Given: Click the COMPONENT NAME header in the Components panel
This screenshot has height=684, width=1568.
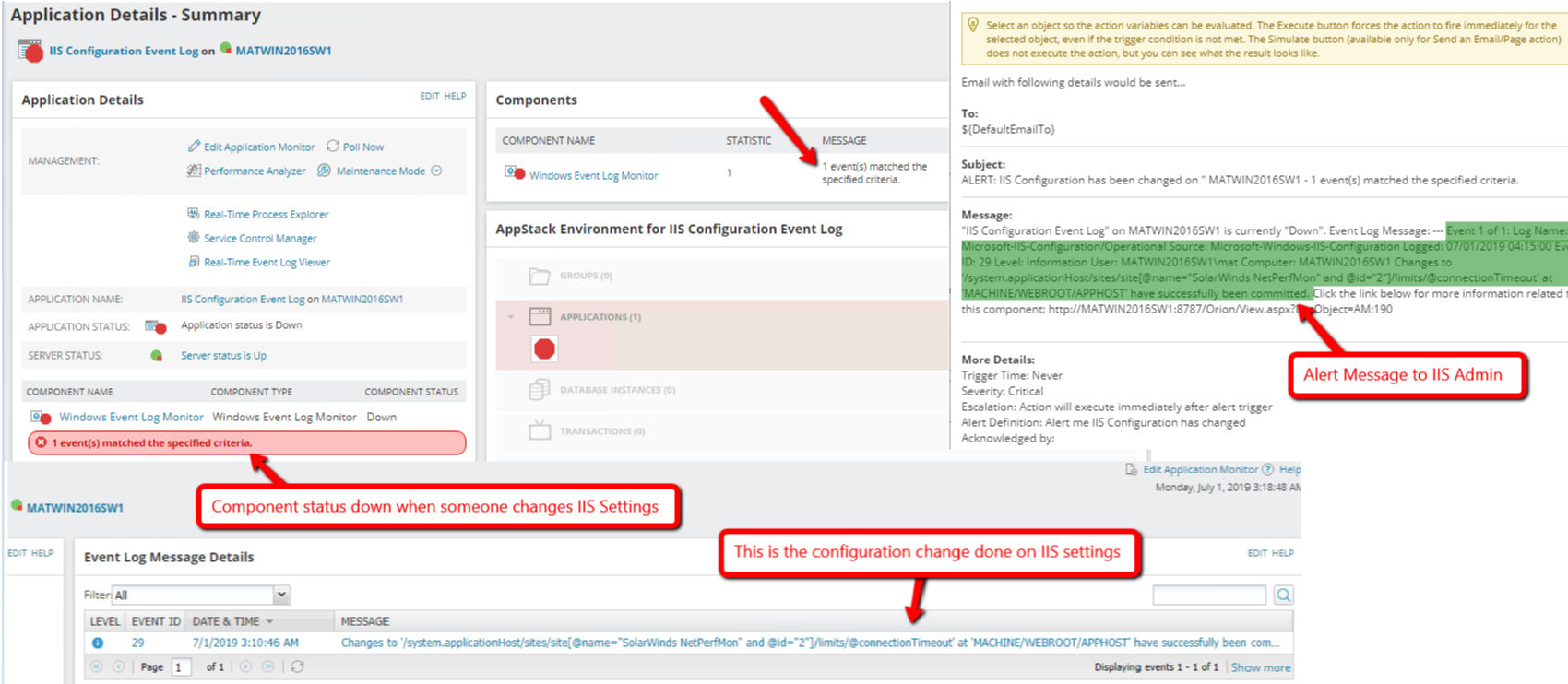Looking at the screenshot, I should pos(548,141).
